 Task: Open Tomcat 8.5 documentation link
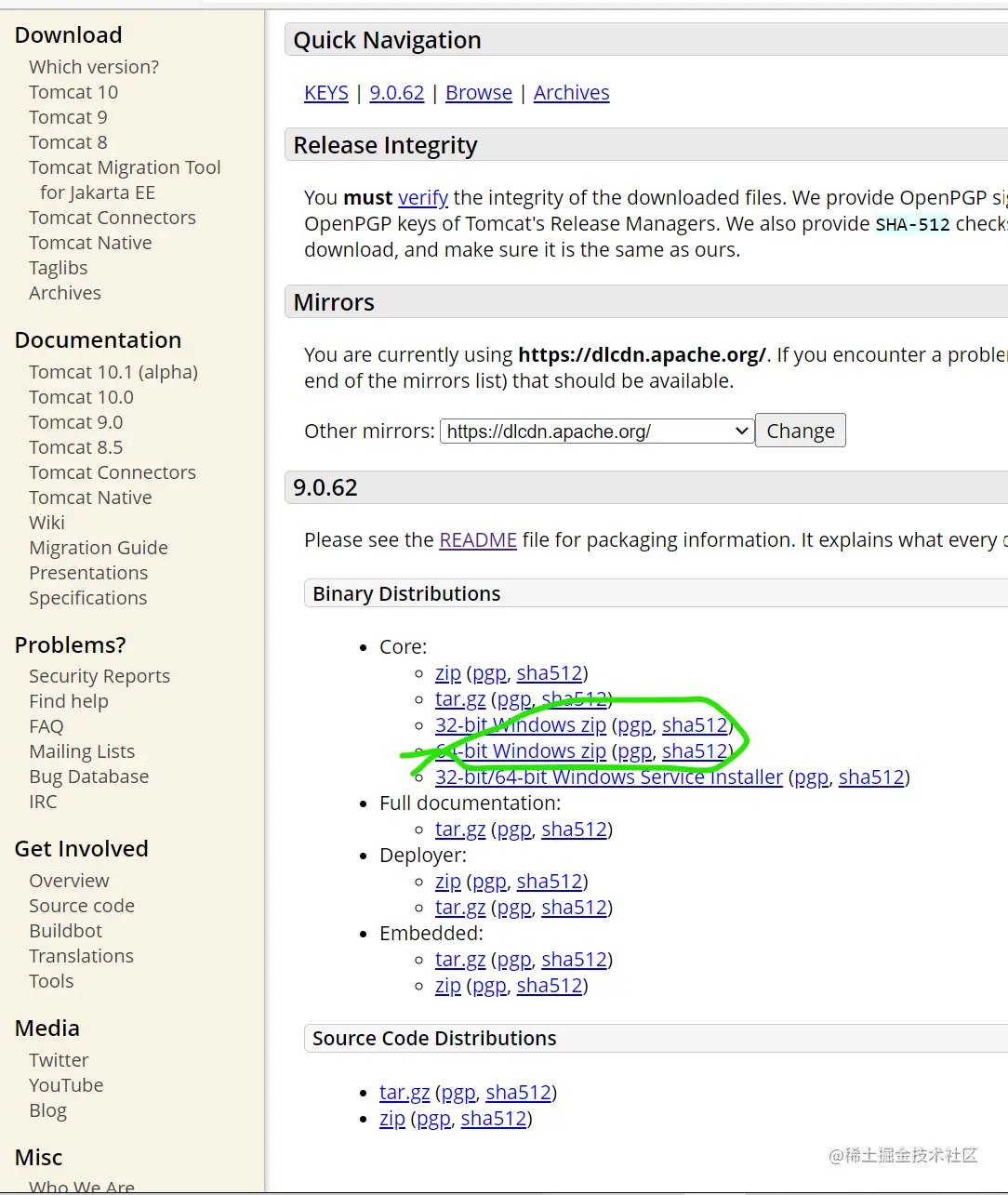pos(76,447)
